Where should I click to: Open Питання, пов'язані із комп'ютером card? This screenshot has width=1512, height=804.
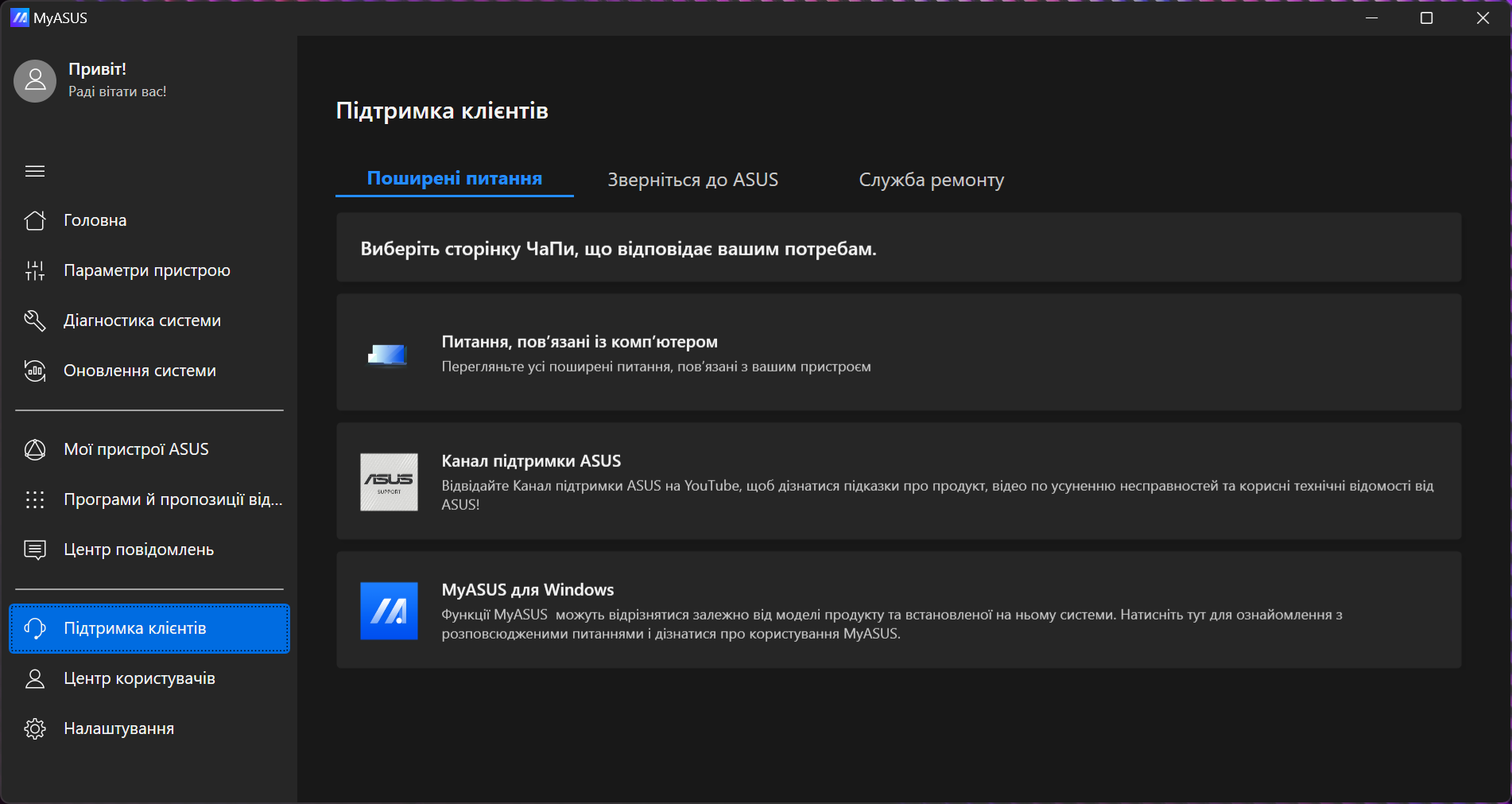(x=898, y=352)
